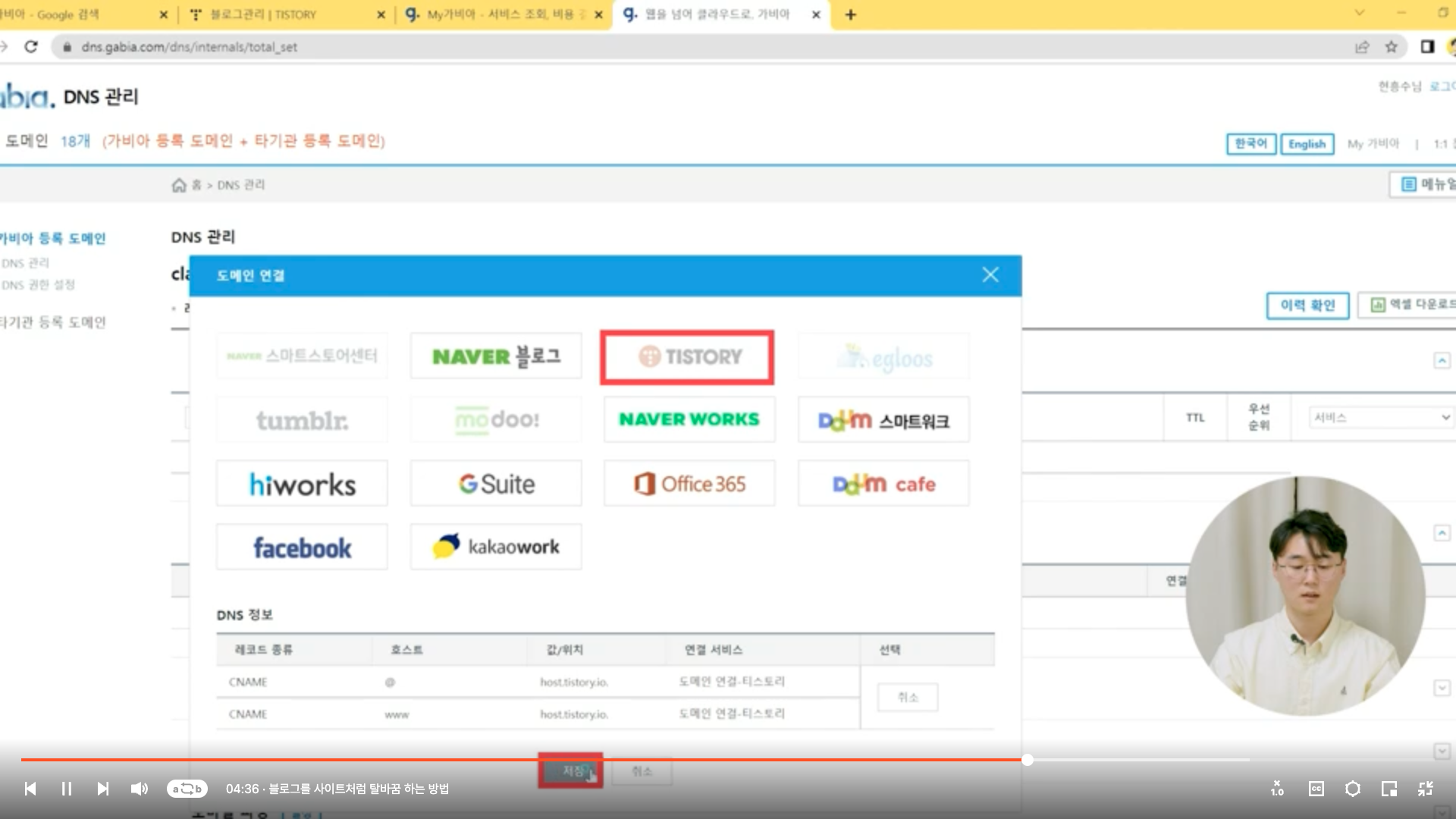Expand the lower section chevron
The height and width of the screenshot is (819, 1456).
click(1442, 688)
